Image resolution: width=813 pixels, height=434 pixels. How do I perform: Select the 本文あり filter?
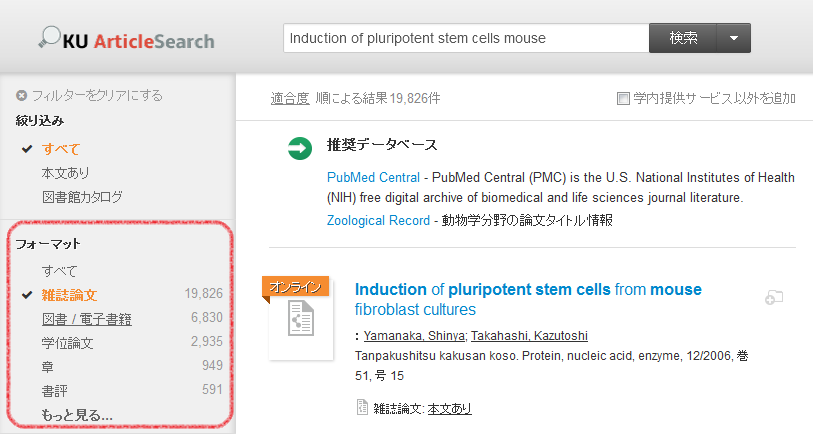click(x=65, y=173)
